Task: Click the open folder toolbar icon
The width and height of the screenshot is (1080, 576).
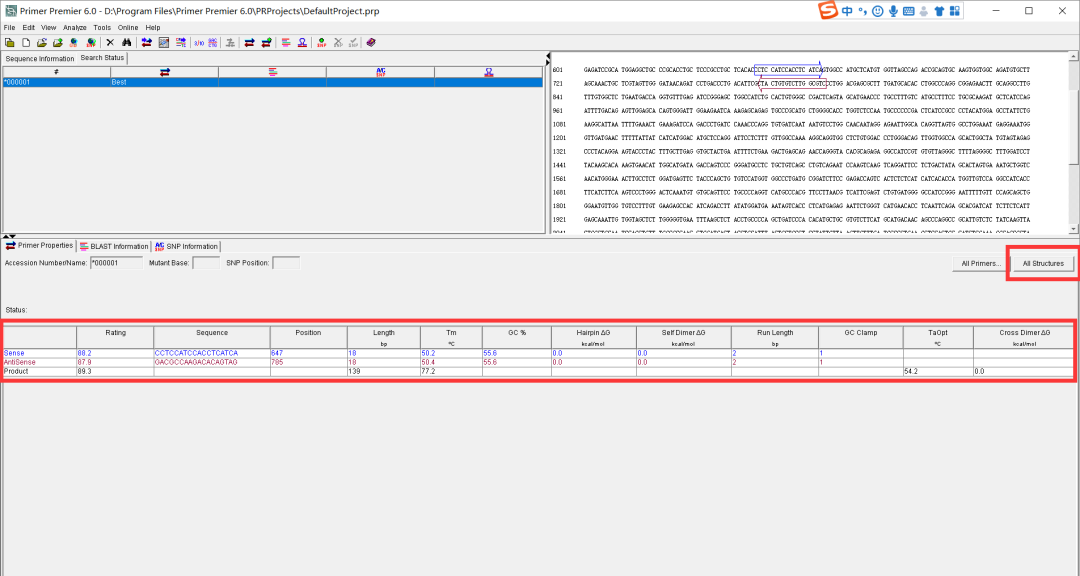Action: 42,43
